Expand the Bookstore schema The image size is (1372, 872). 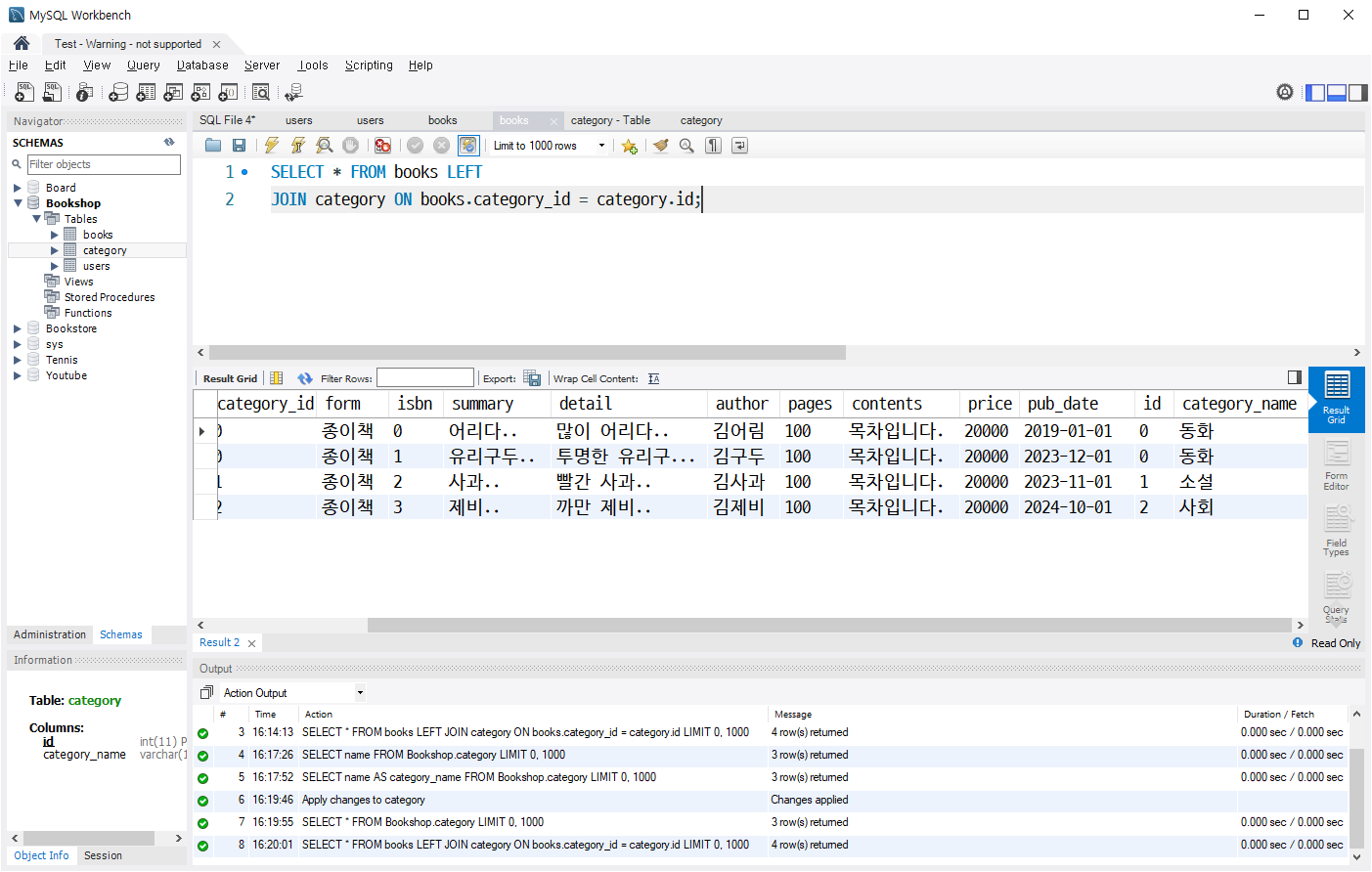point(17,328)
